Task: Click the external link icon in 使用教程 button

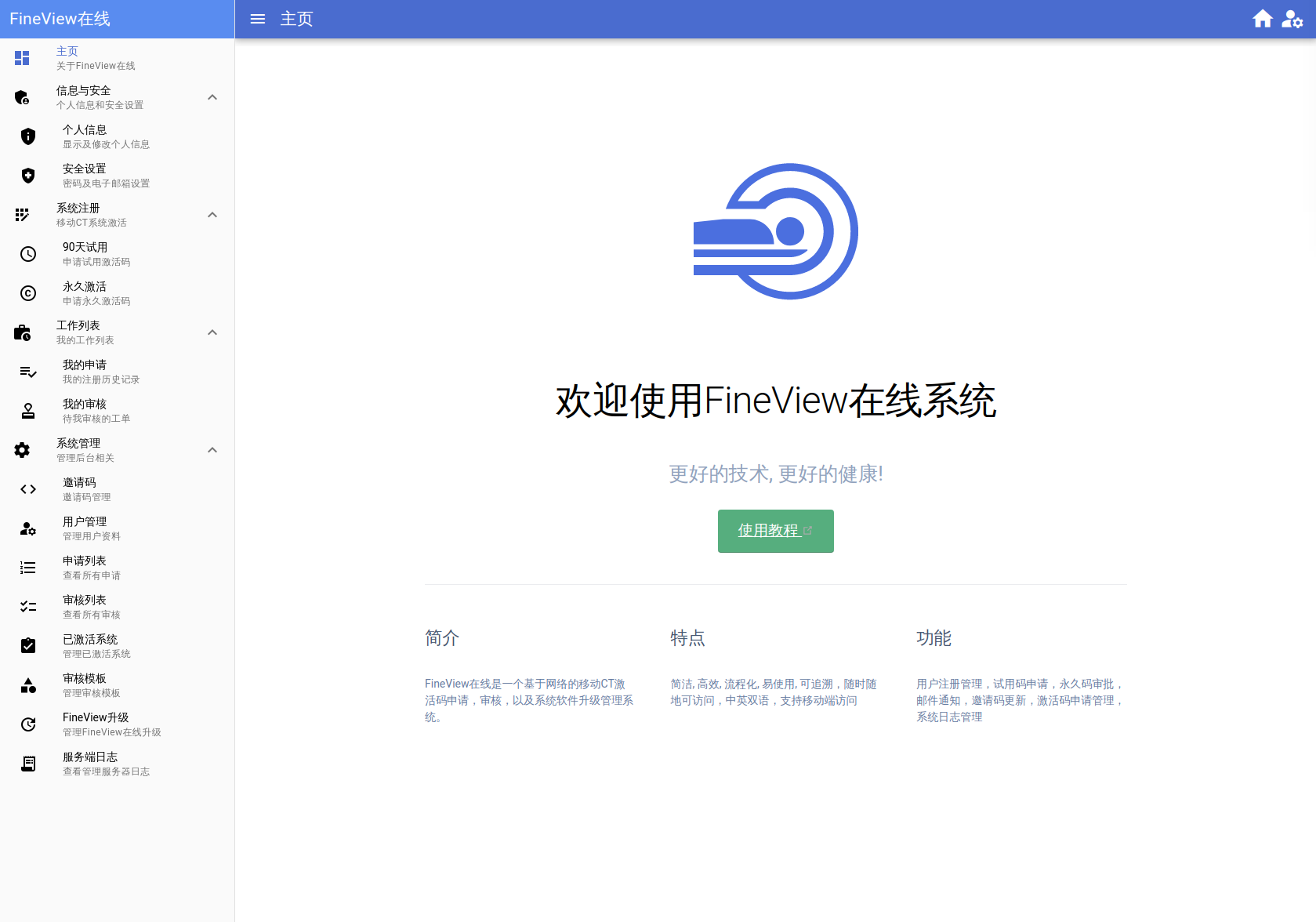Action: pyautogui.click(x=808, y=531)
